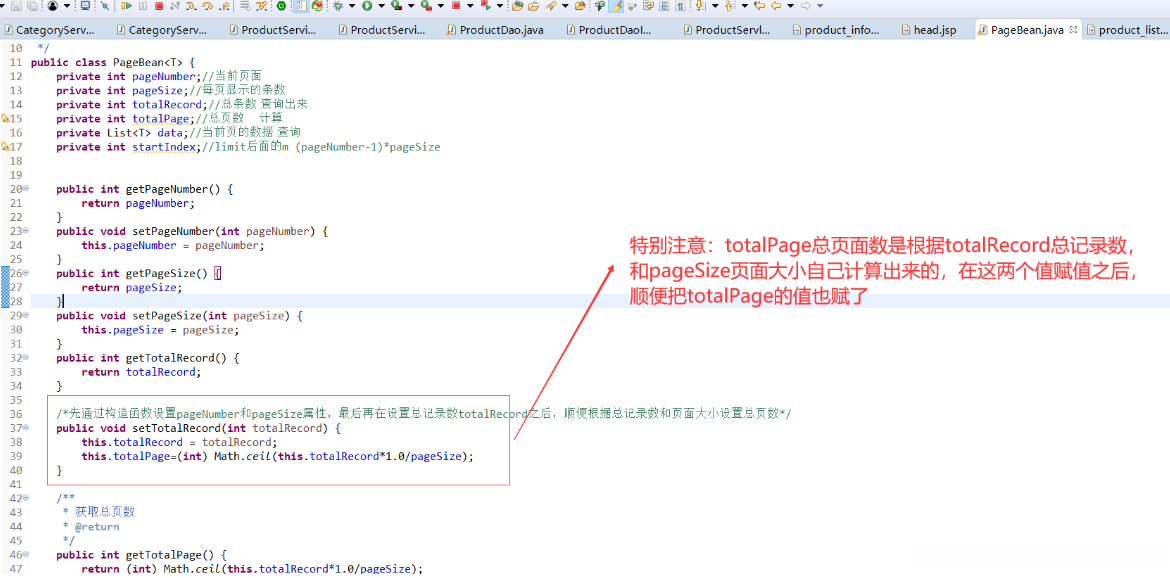Click the green Run icon
The height and width of the screenshot is (578, 1170).
(x=367, y=6)
